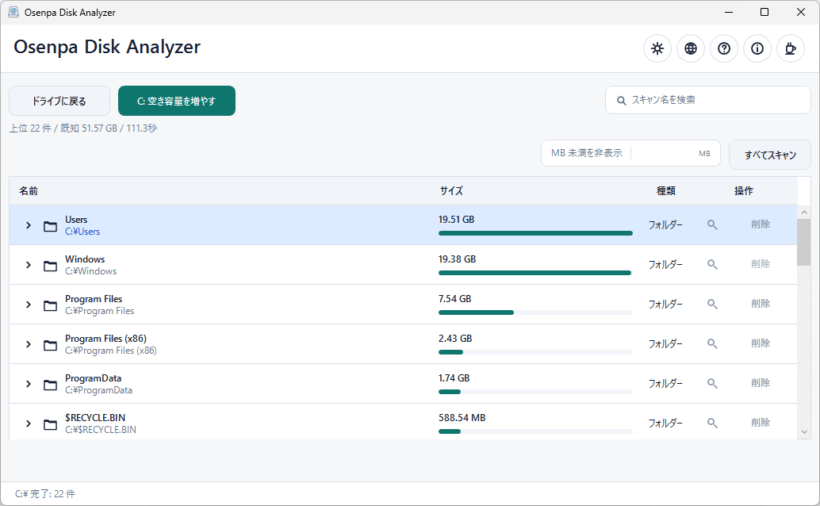
Task: Expand the Program Files folder chevron
Action: 28,305
